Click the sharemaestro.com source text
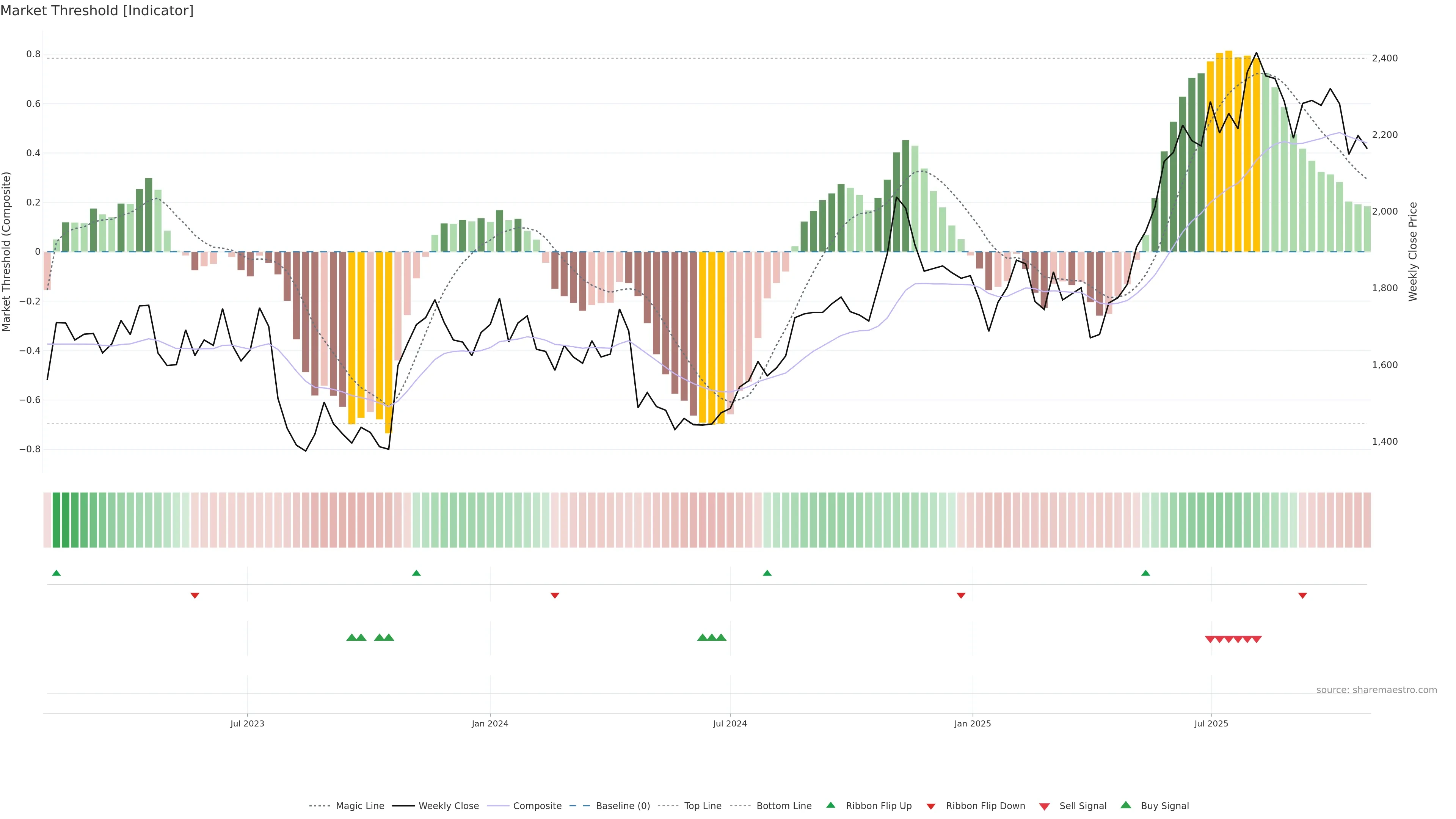This screenshot has height=819, width=1456. click(x=1376, y=690)
